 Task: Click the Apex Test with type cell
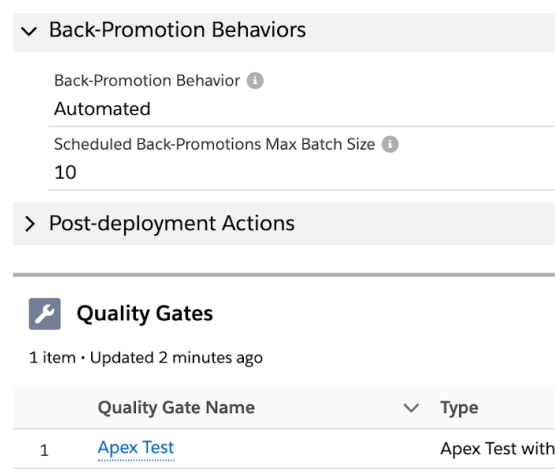tap(497, 449)
